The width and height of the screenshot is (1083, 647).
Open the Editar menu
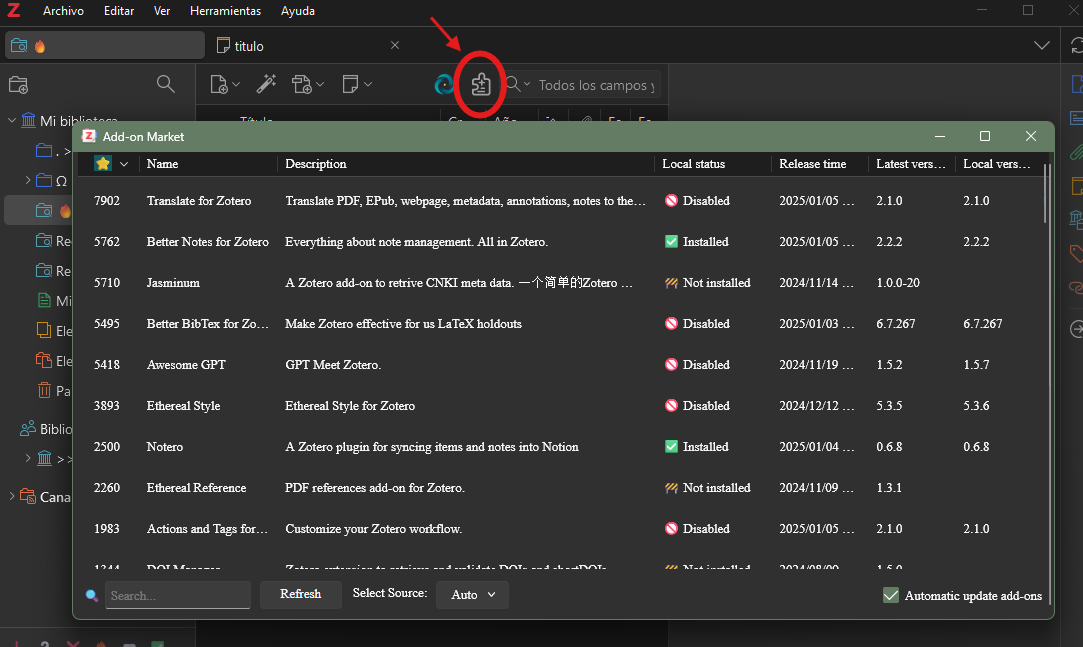click(119, 11)
